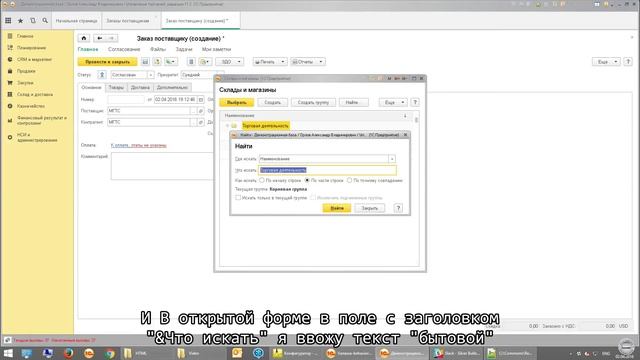
Task: Open favorites star icon in top bar
Action: 20,20
